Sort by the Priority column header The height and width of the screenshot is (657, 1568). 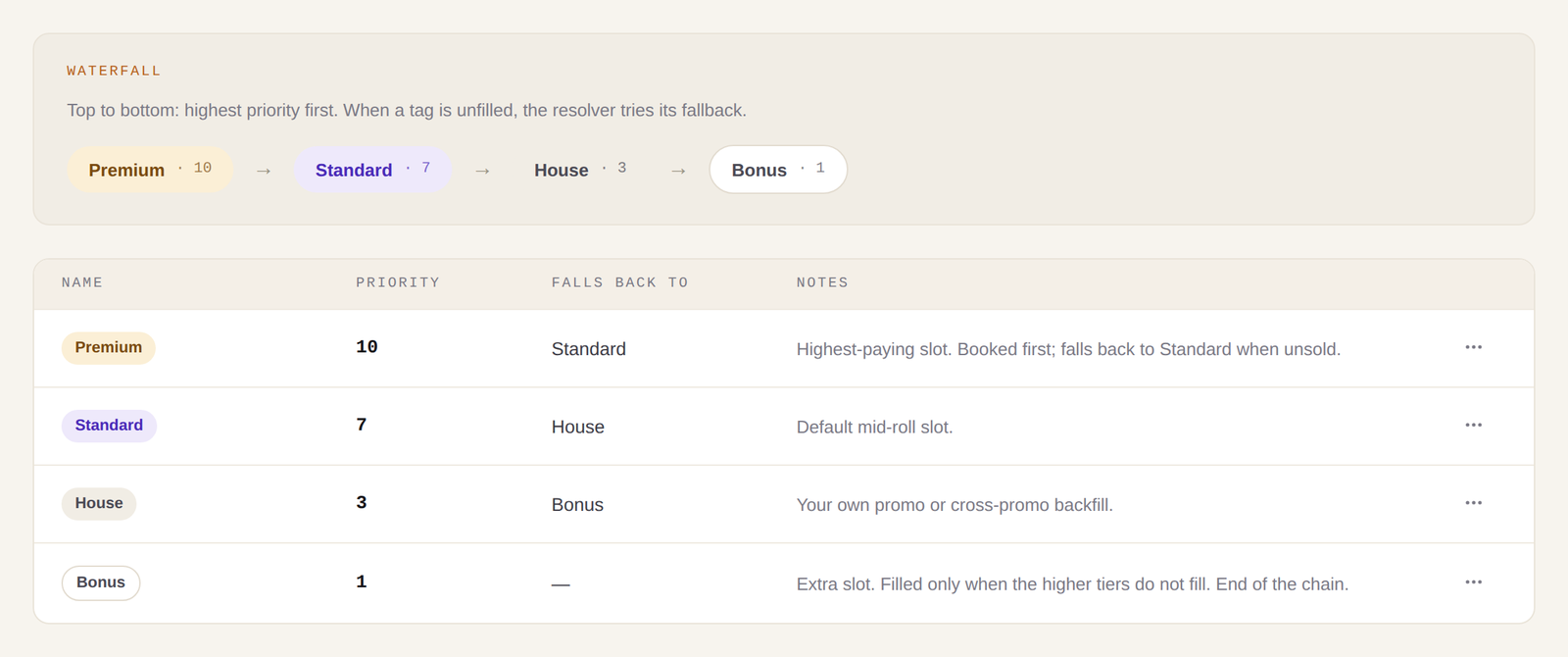click(398, 282)
